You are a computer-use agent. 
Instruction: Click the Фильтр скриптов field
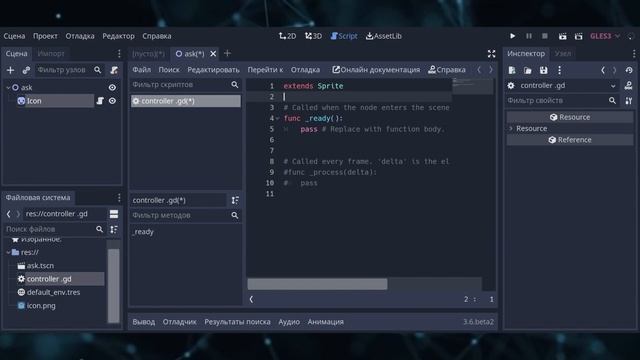pyautogui.click(x=186, y=84)
